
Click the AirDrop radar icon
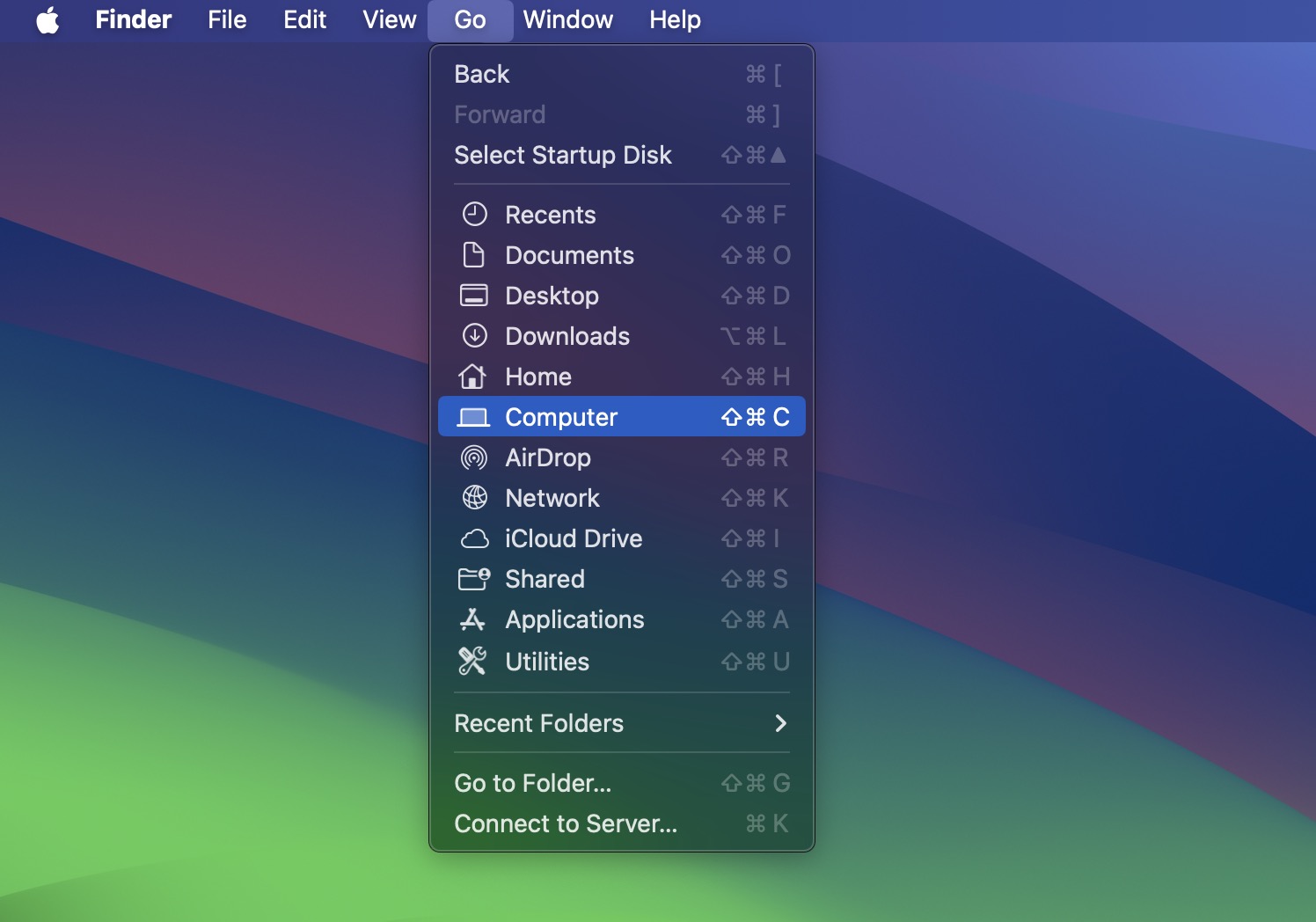point(474,457)
